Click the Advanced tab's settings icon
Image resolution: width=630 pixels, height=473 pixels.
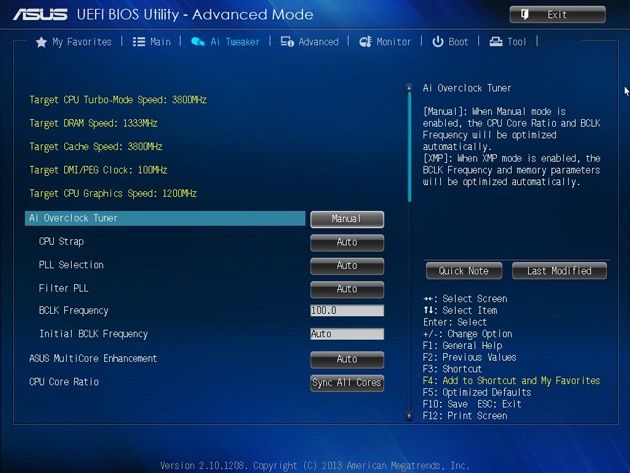click(x=287, y=42)
